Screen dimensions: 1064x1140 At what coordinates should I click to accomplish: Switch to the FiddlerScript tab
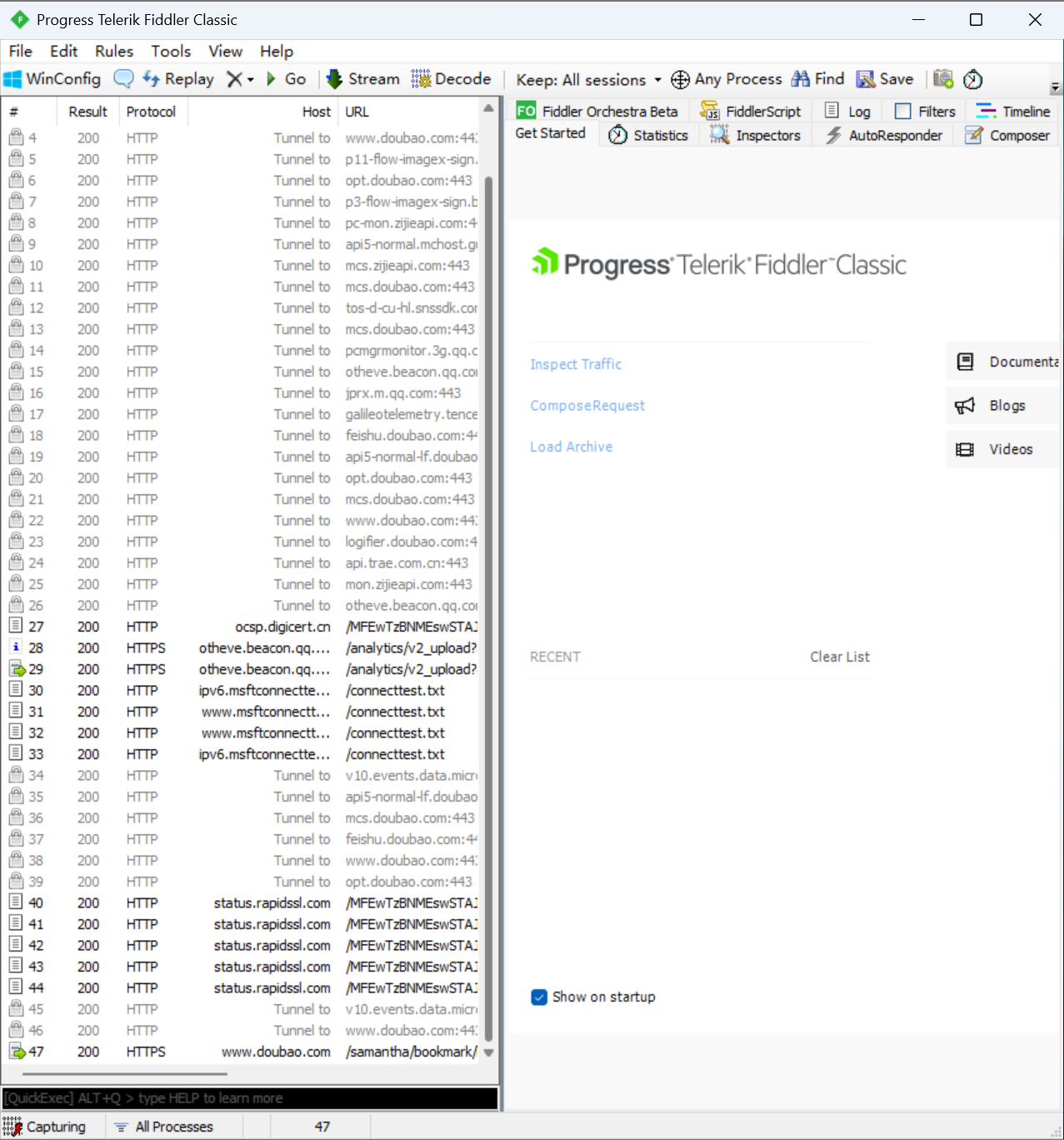[x=751, y=111]
